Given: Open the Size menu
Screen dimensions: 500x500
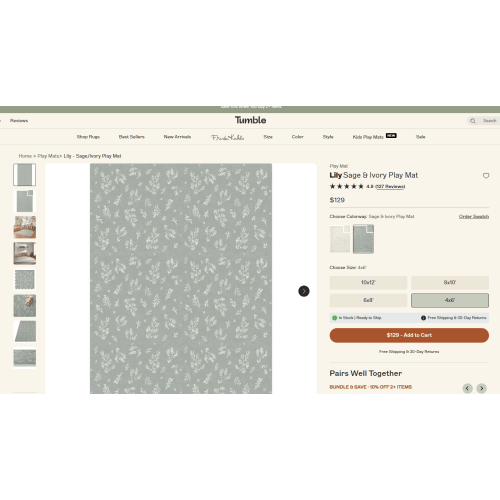Looking at the screenshot, I should click(x=268, y=137).
